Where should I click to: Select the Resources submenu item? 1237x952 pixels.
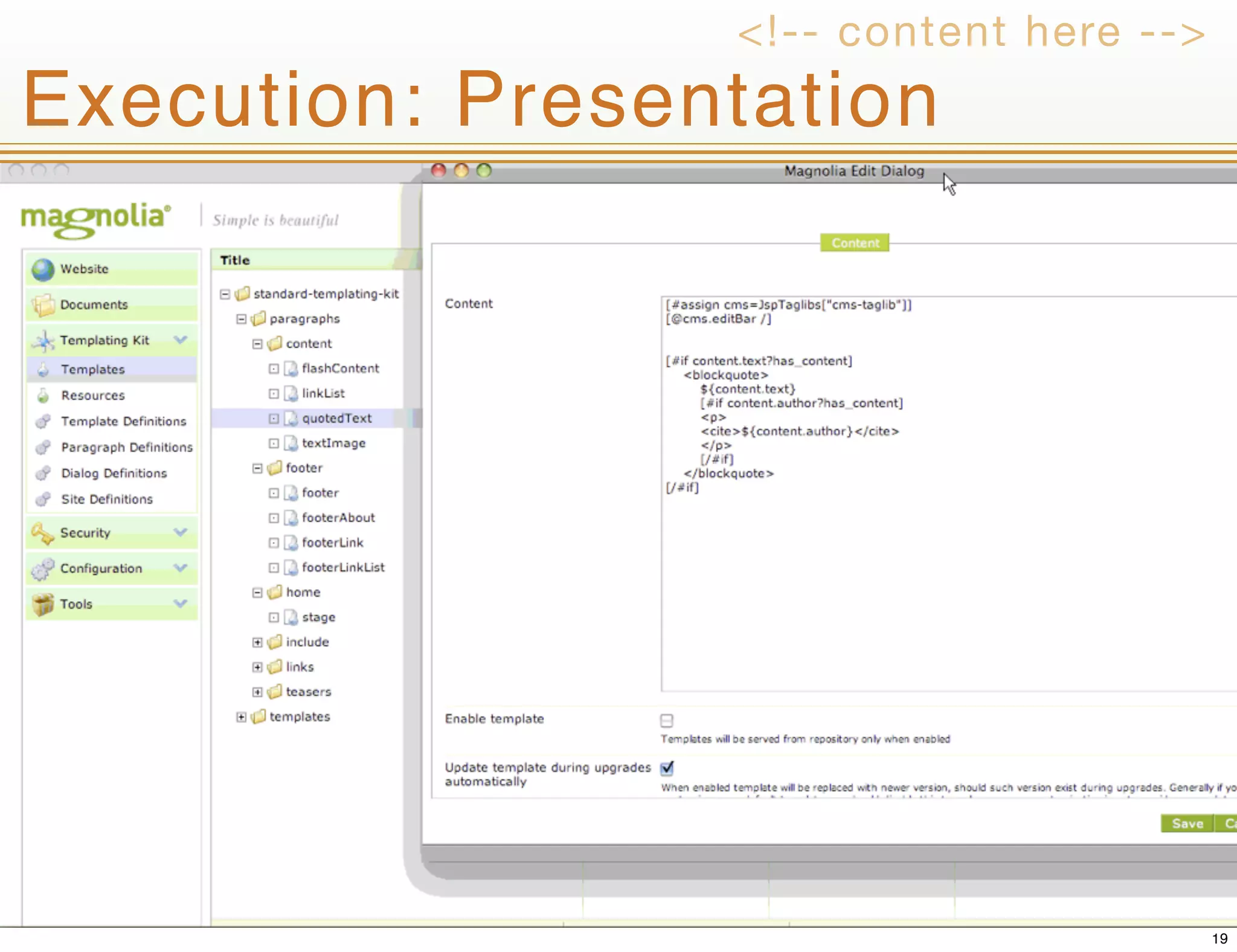(112, 396)
